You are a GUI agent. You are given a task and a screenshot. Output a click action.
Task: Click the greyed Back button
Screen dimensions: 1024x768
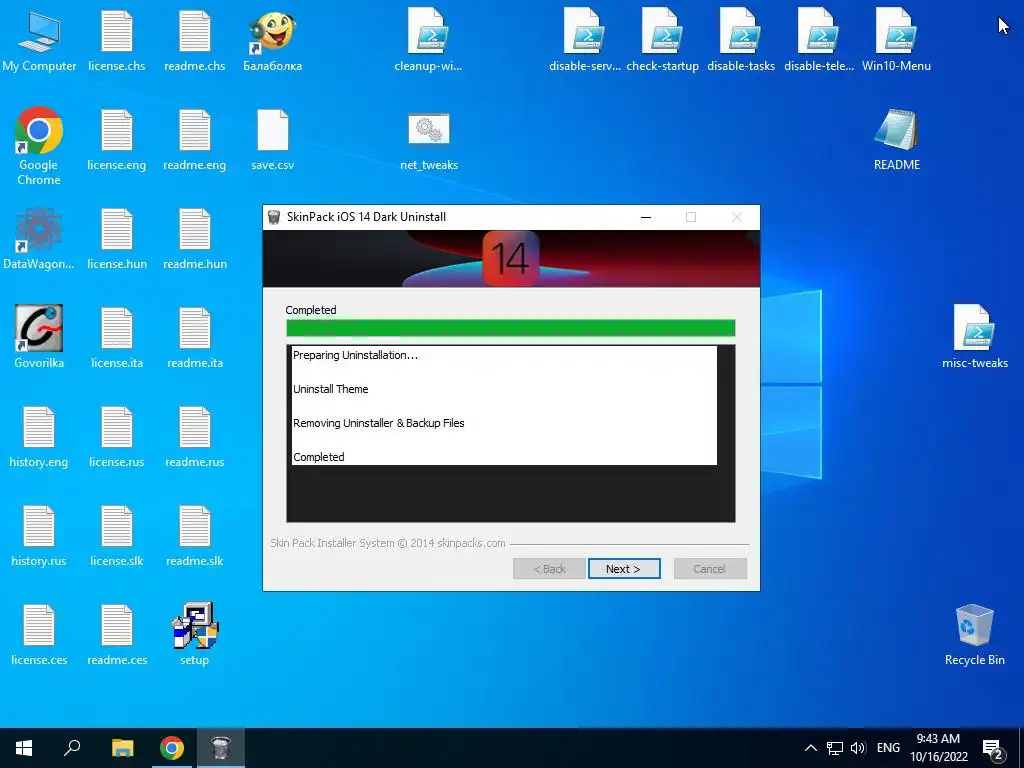pos(549,569)
